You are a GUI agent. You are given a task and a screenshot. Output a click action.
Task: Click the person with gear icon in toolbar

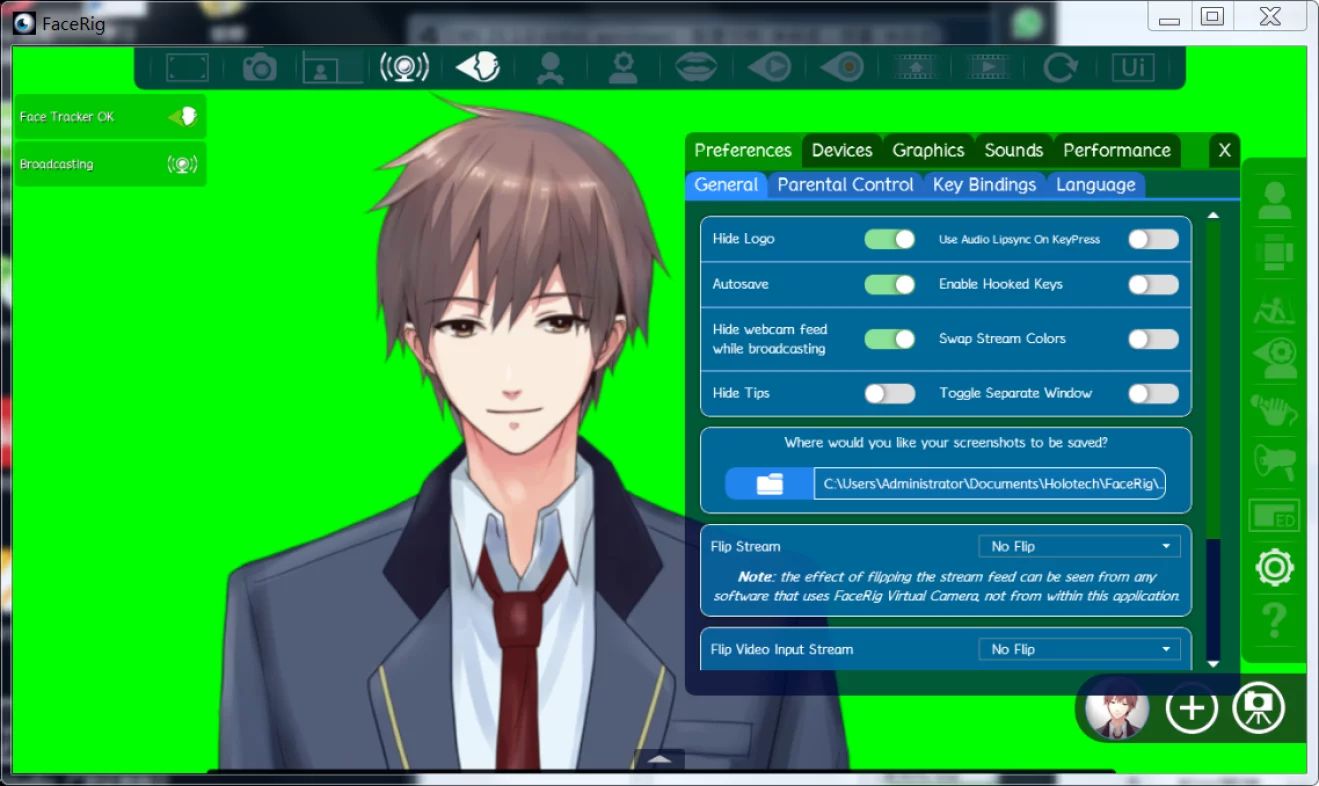(623, 68)
